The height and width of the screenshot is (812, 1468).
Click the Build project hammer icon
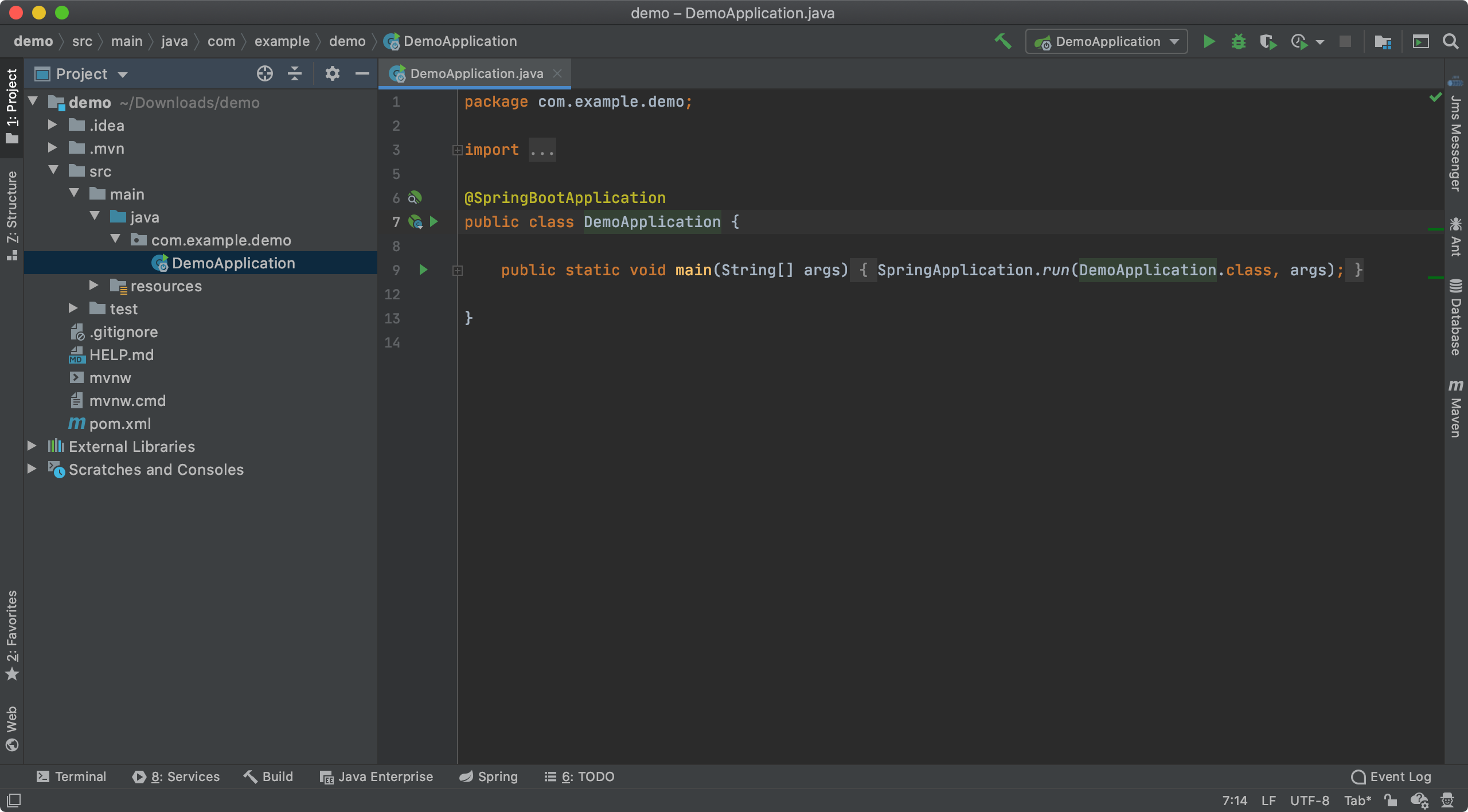(1002, 41)
